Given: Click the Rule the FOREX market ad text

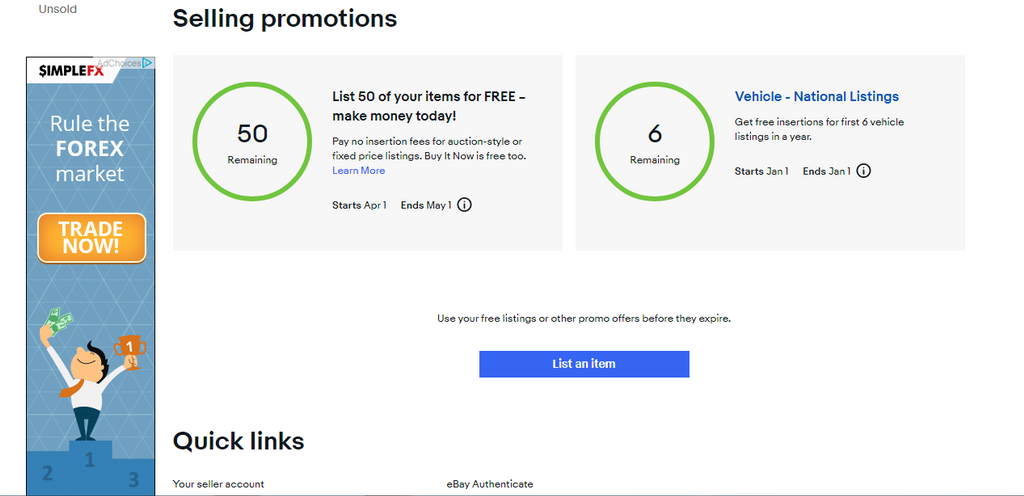Looking at the screenshot, I should coord(90,149).
